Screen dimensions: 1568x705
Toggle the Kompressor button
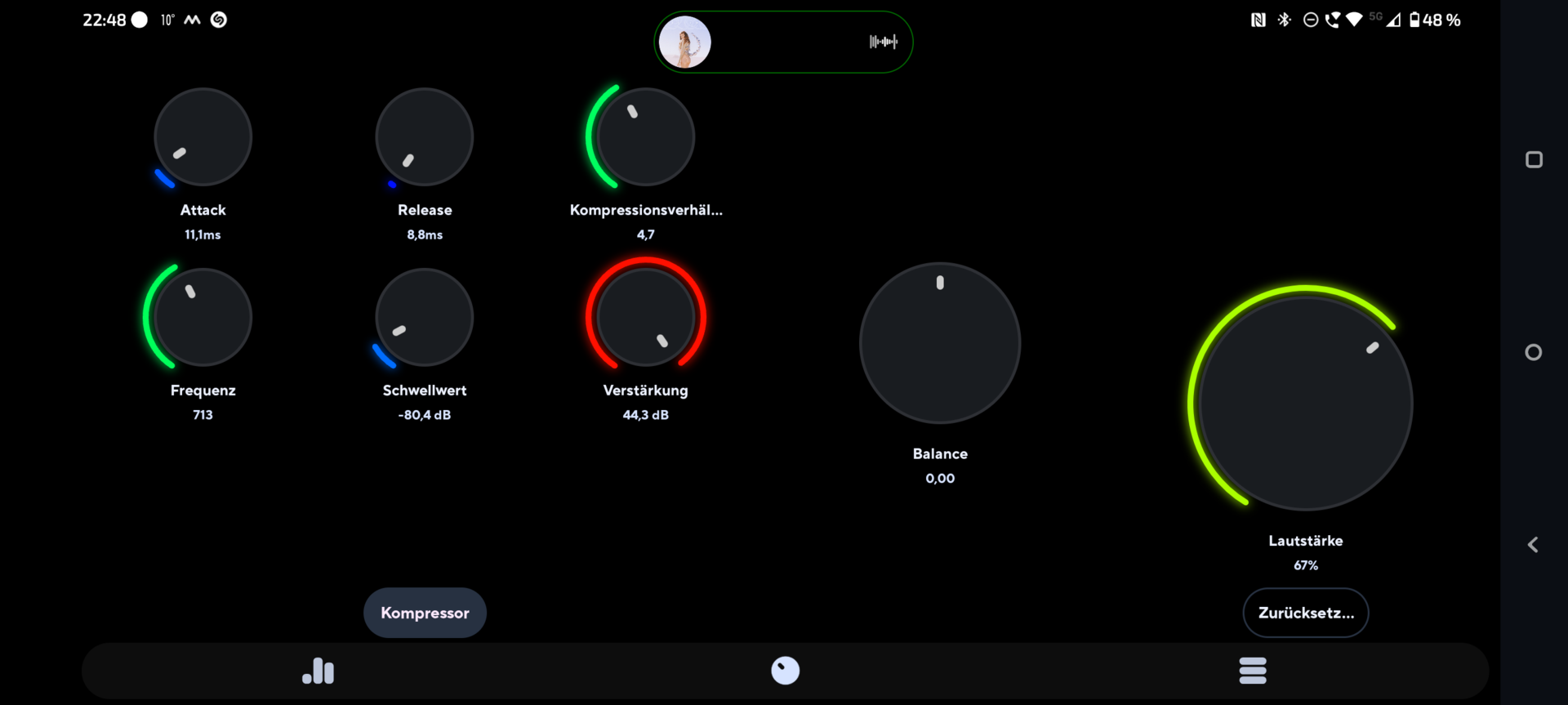(425, 613)
